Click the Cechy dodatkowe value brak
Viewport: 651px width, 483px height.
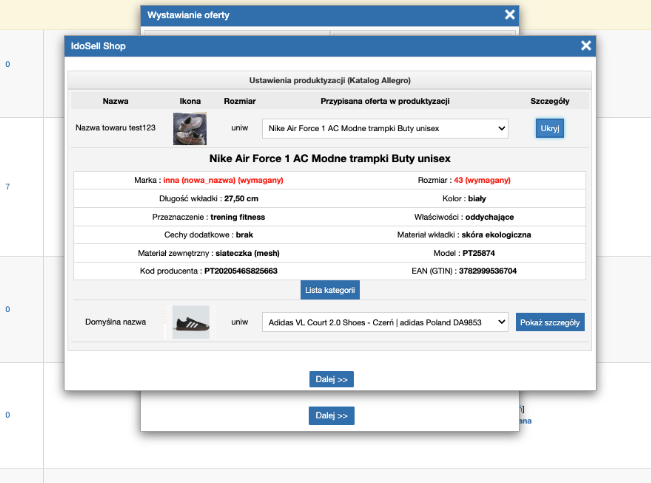pos(245,235)
